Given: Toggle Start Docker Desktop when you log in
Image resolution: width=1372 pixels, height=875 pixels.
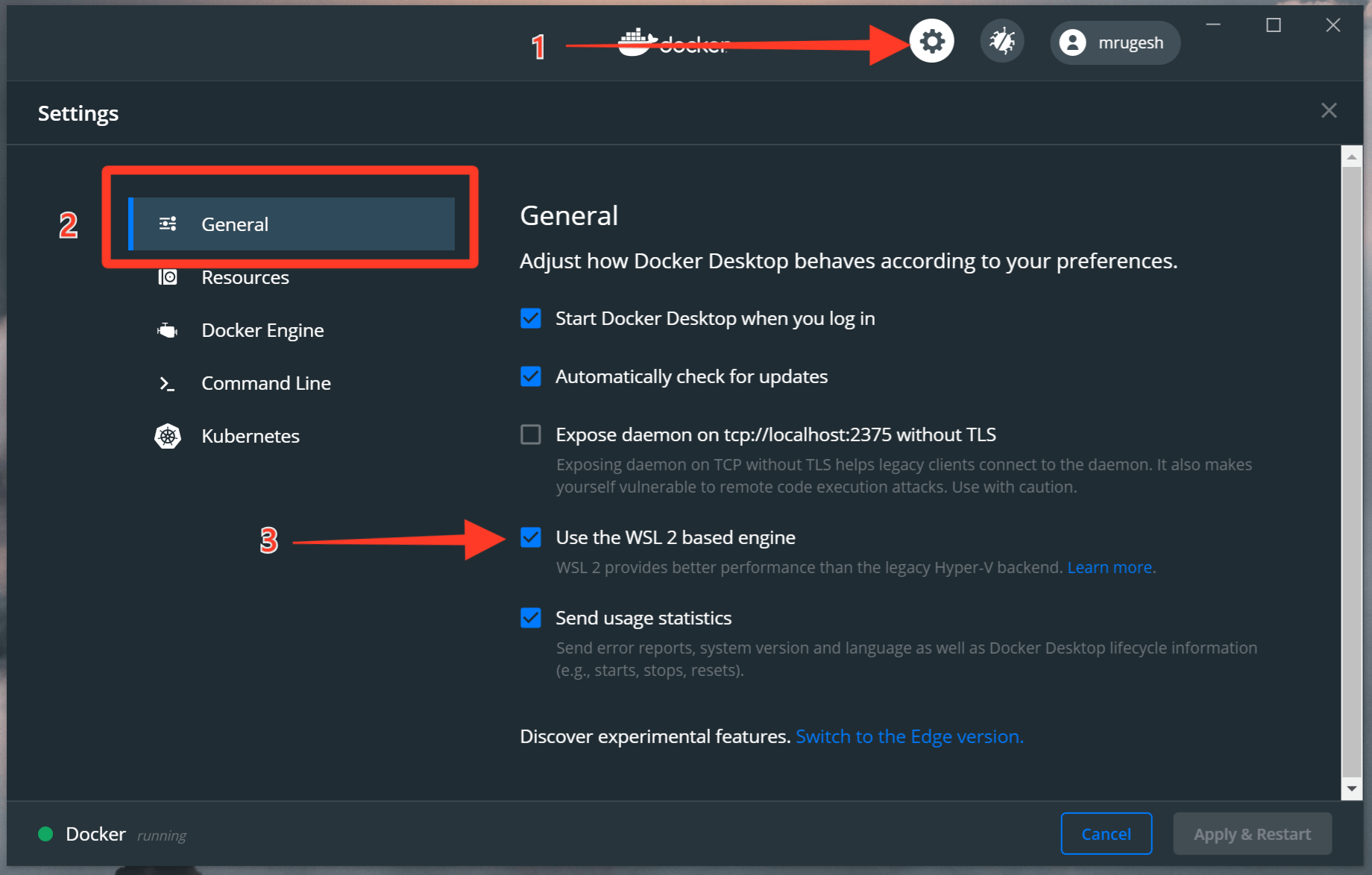Looking at the screenshot, I should [531, 318].
